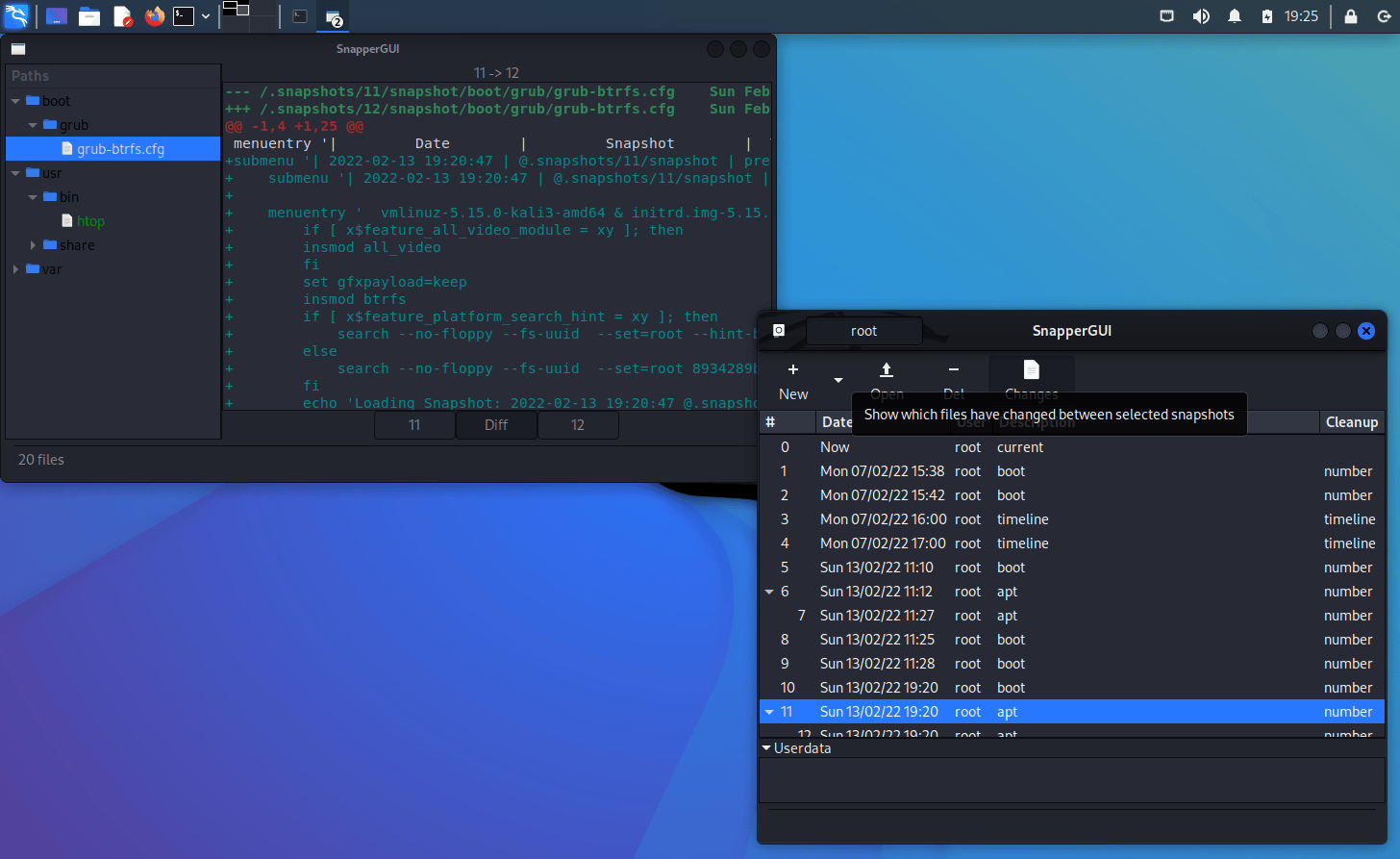Select the htop file in the tree

[90, 221]
